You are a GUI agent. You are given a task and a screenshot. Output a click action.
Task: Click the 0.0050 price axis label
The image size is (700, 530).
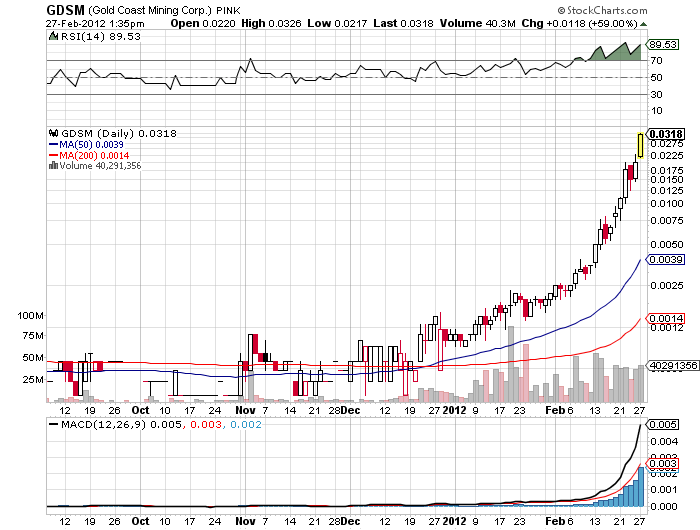click(x=667, y=245)
